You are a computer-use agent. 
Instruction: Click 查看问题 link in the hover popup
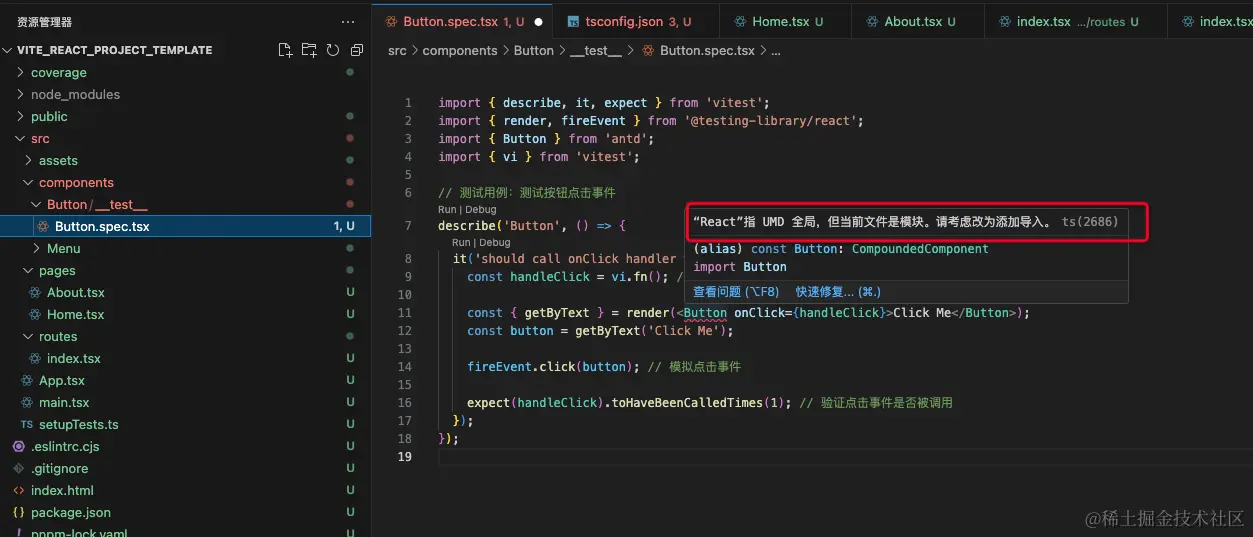[738, 292]
